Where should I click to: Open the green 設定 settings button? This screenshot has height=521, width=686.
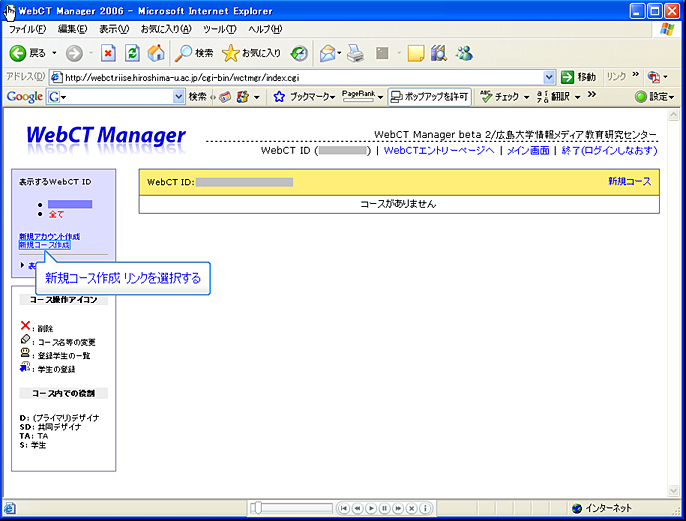click(x=654, y=97)
